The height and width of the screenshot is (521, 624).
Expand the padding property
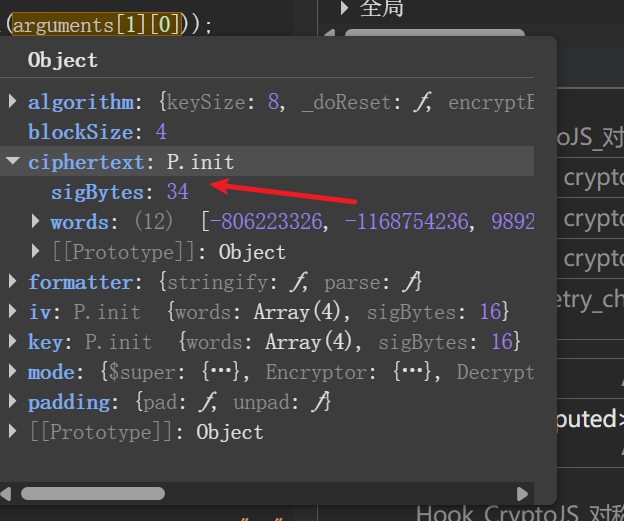pyautogui.click(x=12, y=402)
